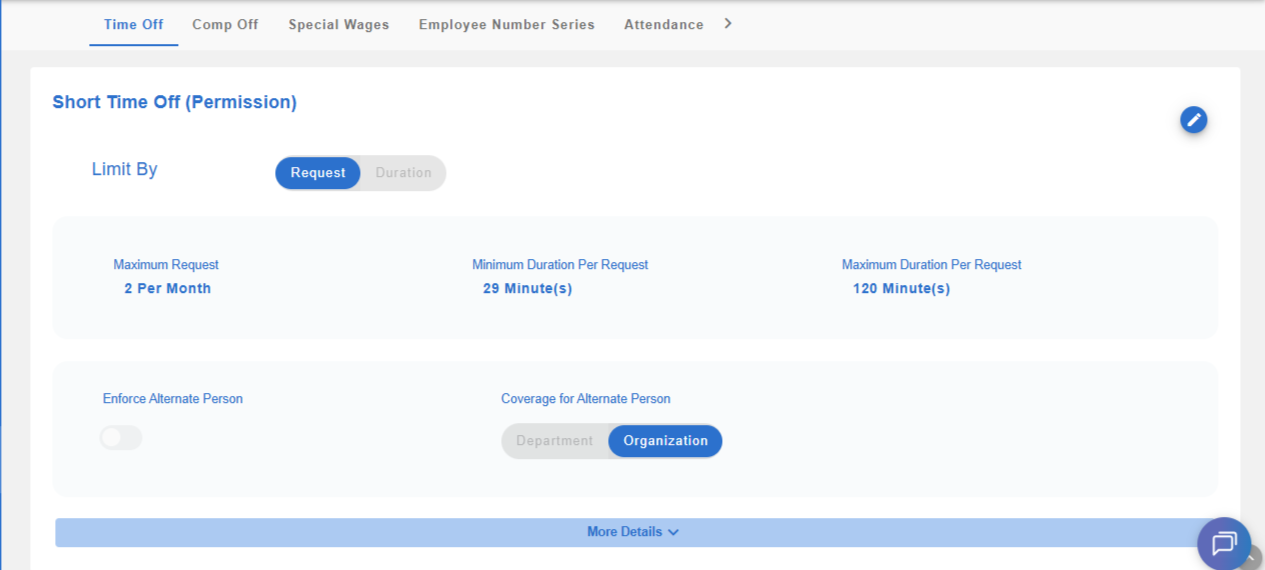Select the Employee Number Series tab
The height and width of the screenshot is (570, 1265).
coord(506,24)
